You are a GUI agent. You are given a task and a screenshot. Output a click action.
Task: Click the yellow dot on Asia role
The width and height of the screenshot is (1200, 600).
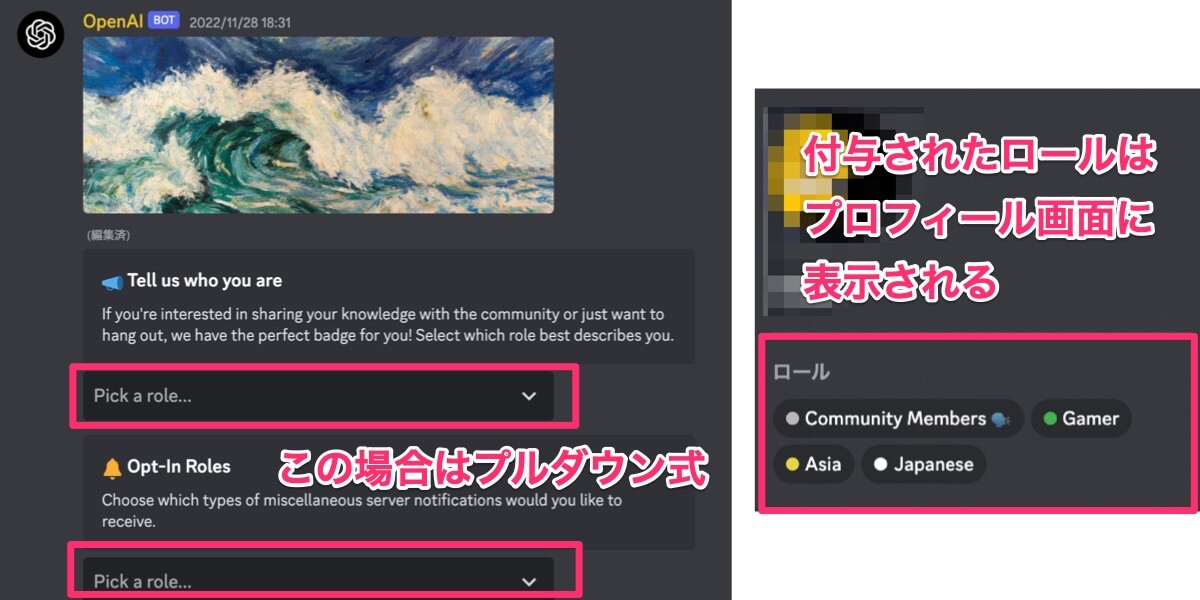tap(793, 465)
